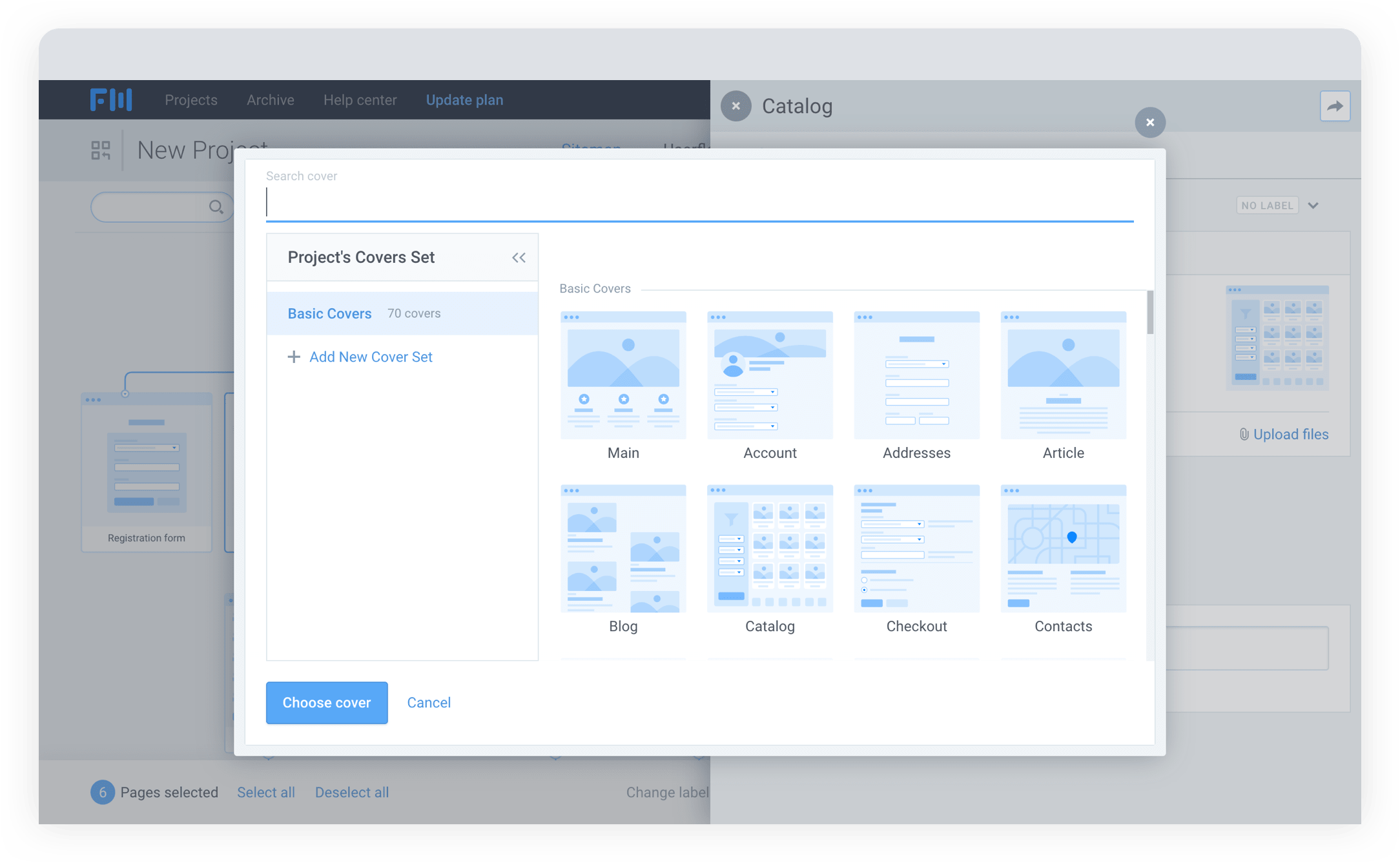1400x863 pixels.
Task: Click the share arrow icon
Action: (x=1335, y=106)
